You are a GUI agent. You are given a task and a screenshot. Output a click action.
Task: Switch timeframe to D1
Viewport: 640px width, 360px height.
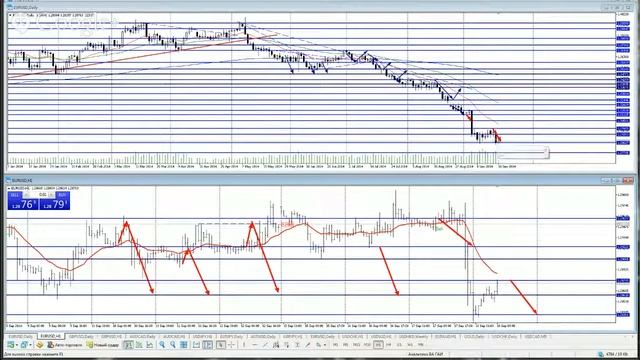pos(399,345)
